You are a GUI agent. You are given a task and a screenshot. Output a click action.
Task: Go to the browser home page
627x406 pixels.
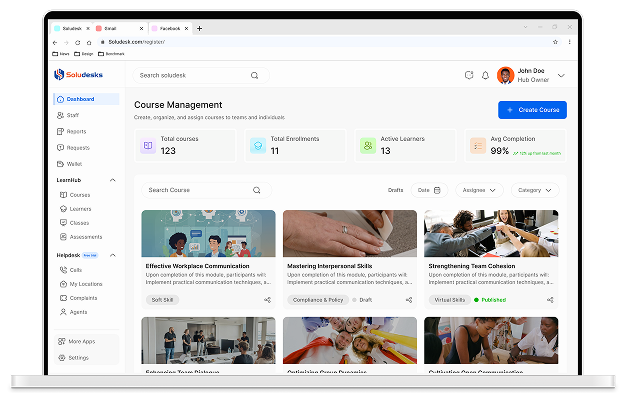[89, 42]
